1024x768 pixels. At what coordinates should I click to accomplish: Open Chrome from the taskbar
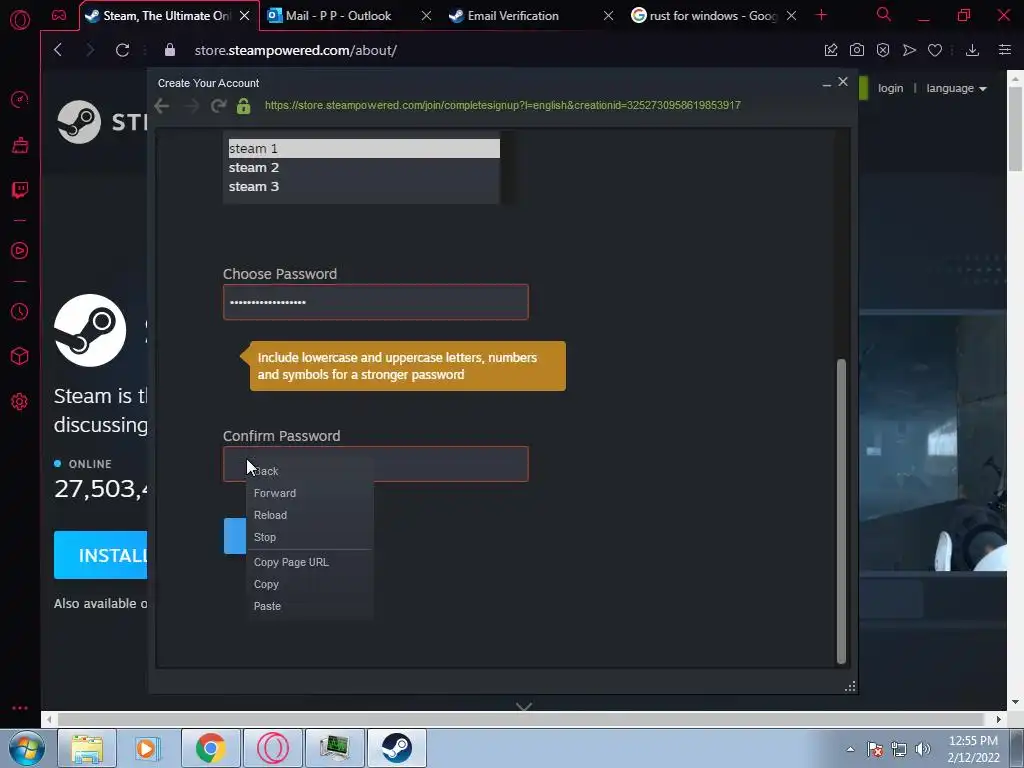click(x=210, y=748)
